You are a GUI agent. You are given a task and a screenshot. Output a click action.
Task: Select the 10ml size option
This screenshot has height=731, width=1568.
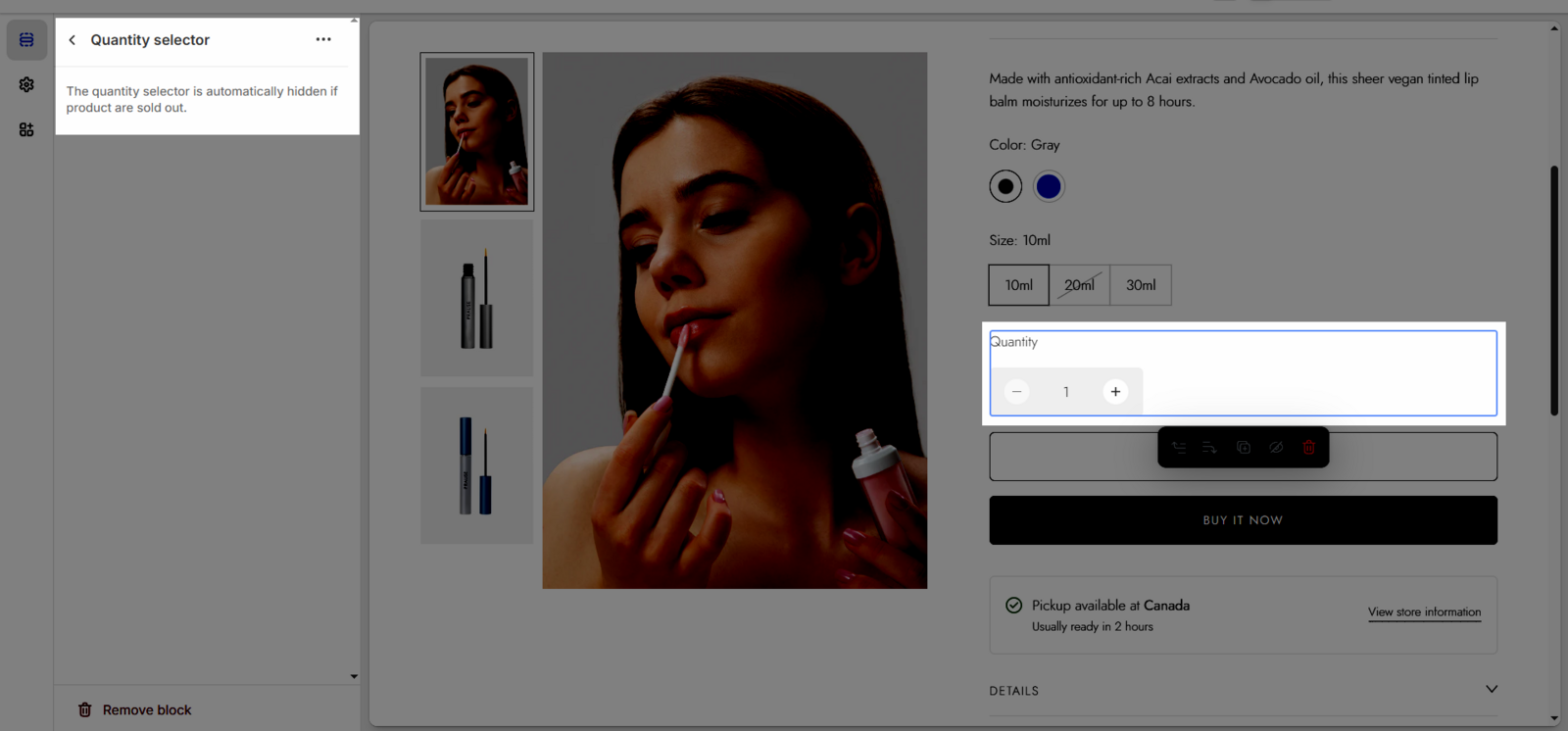[x=1018, y=285]
